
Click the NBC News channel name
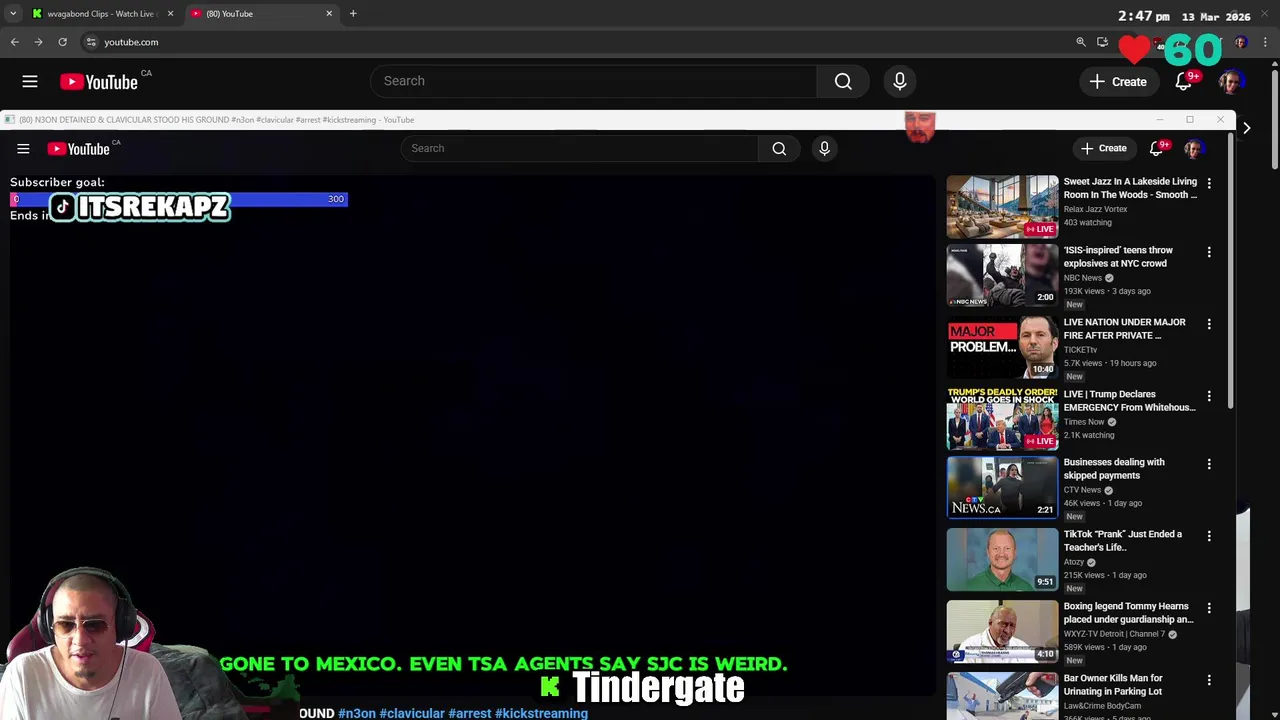point(1083,278)
